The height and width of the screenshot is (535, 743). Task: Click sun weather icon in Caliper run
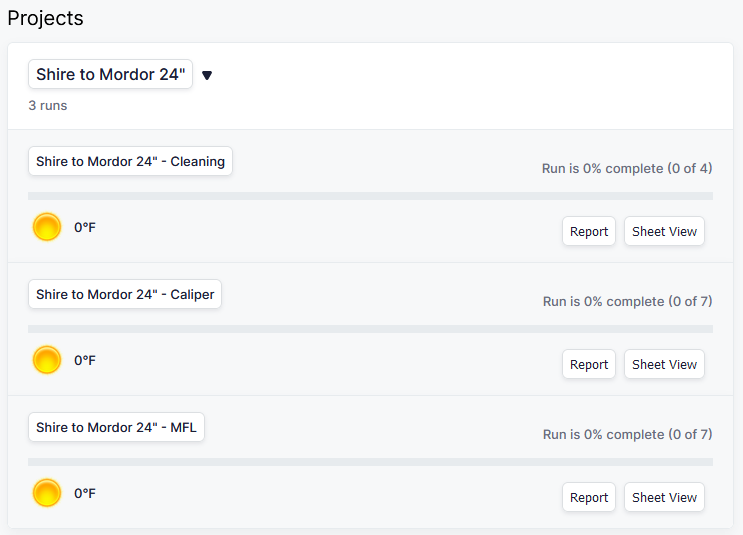click(x=47, y=360)
